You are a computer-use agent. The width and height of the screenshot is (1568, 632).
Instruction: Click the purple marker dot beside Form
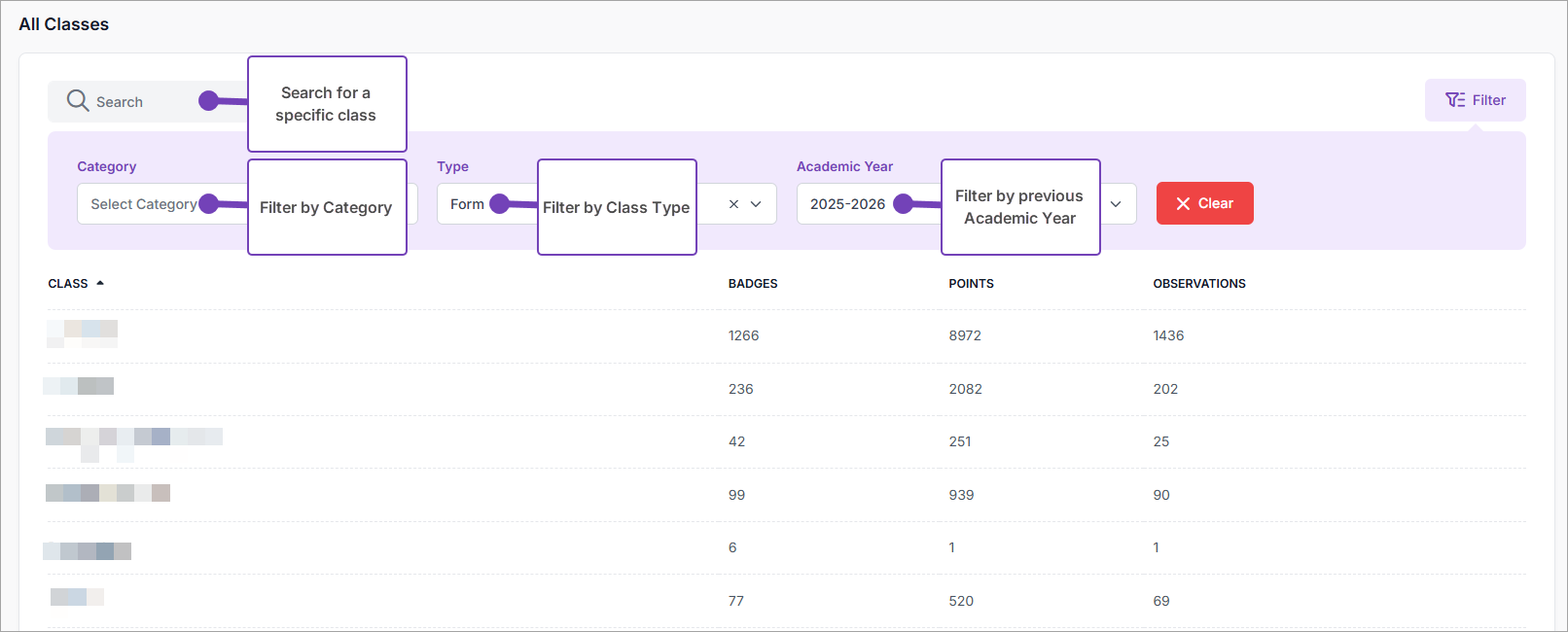pyautogui.click(x=499, y=203)
